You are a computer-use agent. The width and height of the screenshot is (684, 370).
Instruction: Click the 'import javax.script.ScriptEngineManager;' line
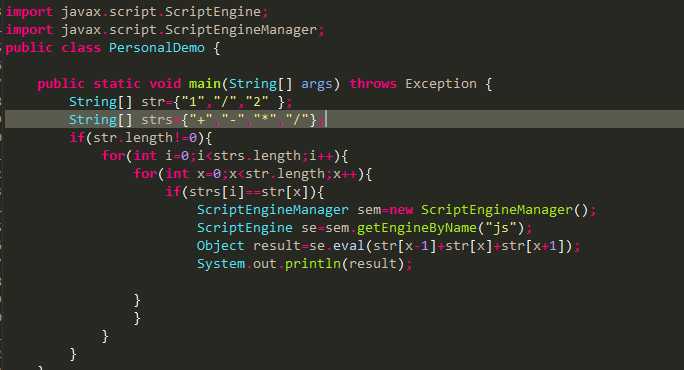(165, 30)
